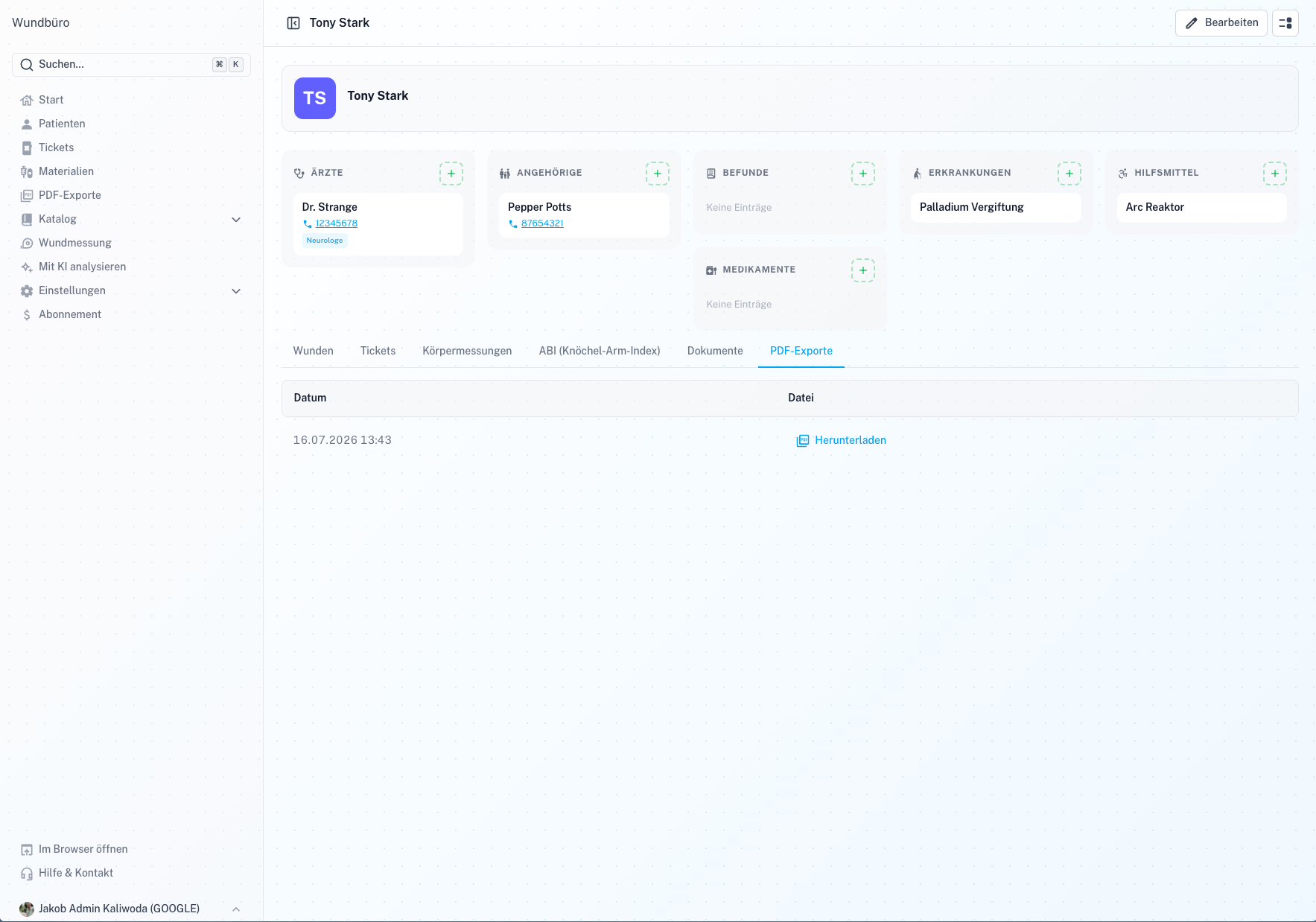Open Patienten in the sidebar
1316x922 pixels.
[62, 124]
